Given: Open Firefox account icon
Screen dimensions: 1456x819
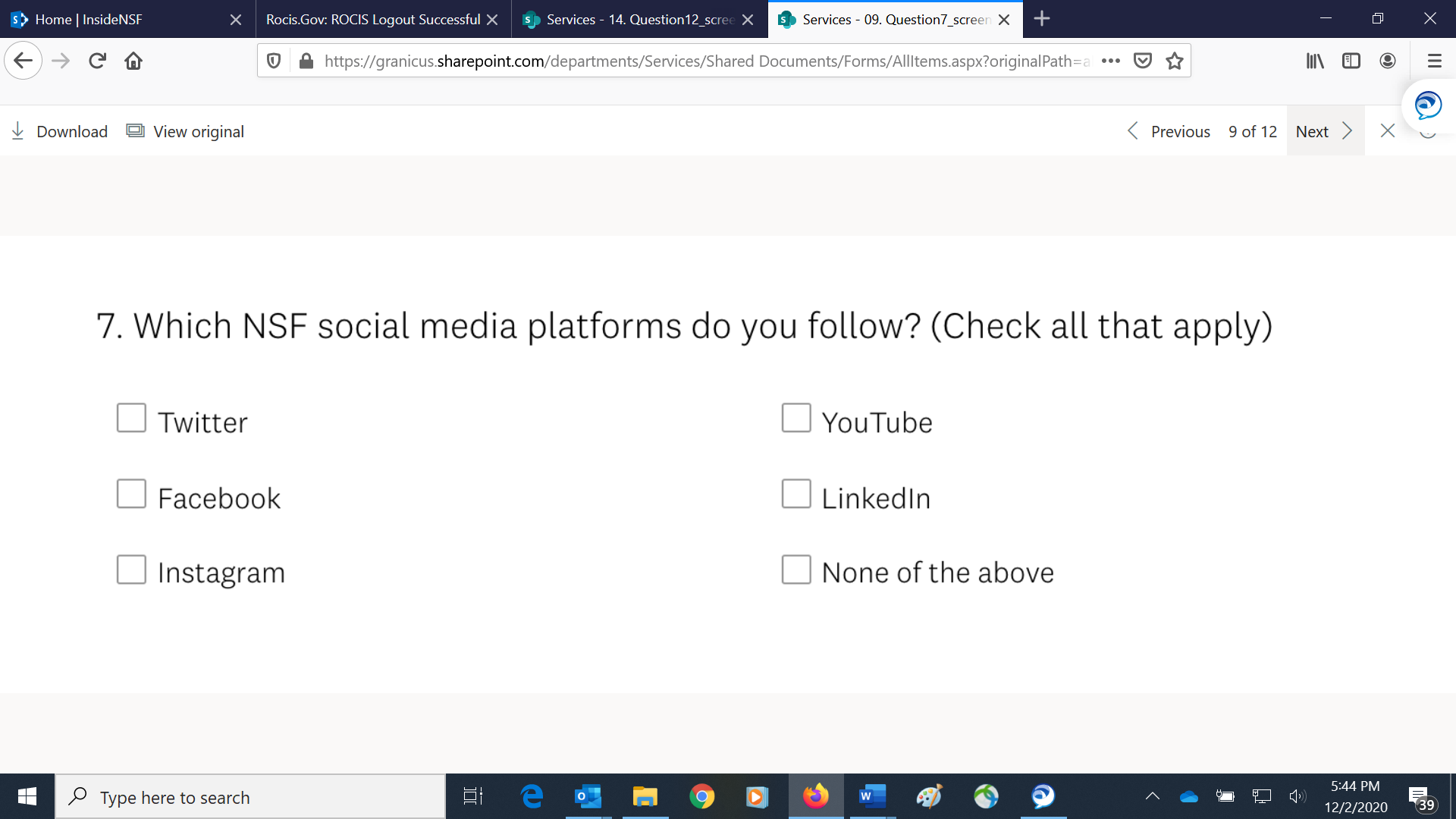Looking at the screenshot, I should [x=1388, y=61].
